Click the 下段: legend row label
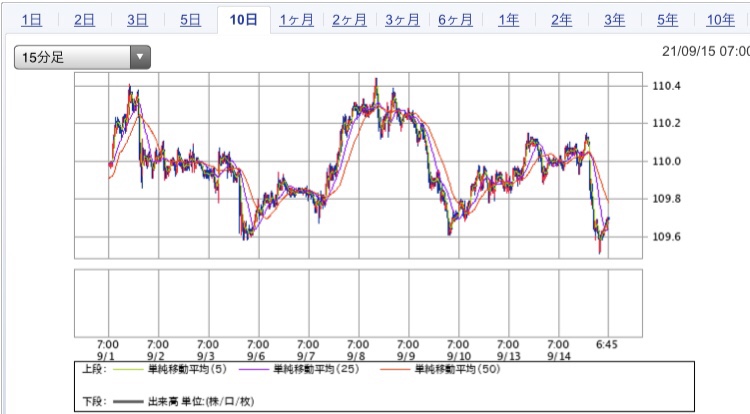 (94, 402)
